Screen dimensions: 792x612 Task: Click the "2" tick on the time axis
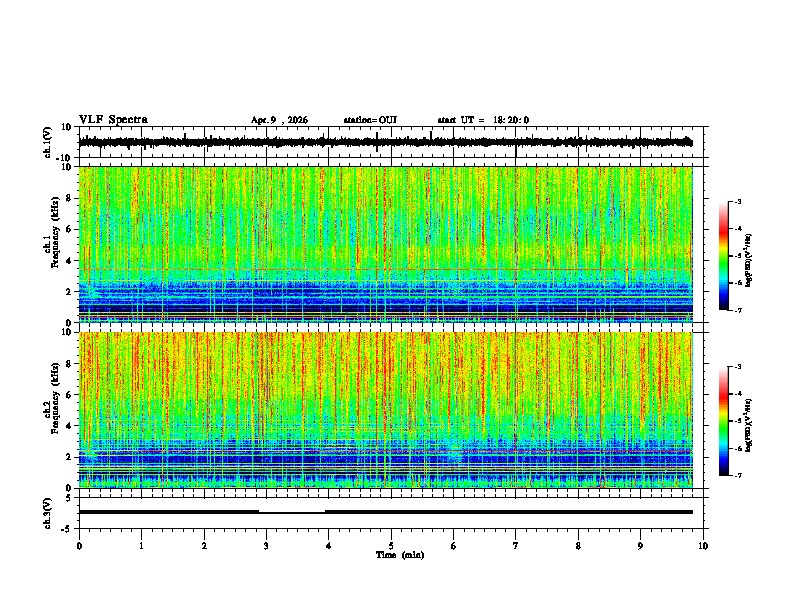tap(204, 546)
